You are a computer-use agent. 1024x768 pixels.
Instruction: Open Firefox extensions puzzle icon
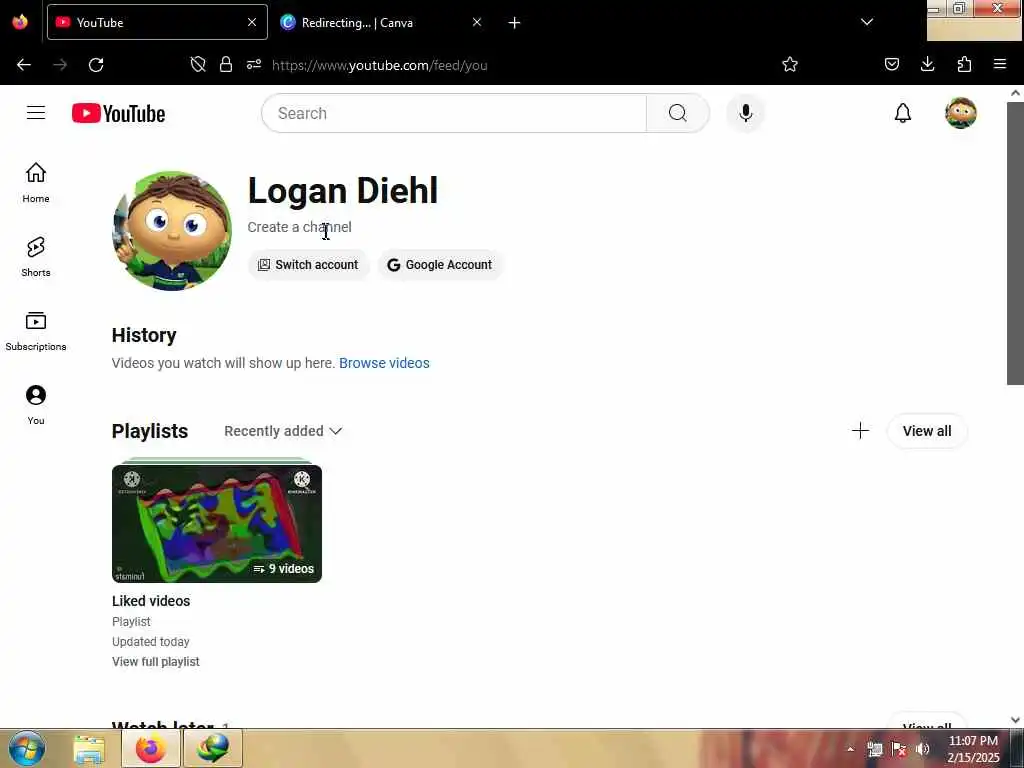(964, 64)
